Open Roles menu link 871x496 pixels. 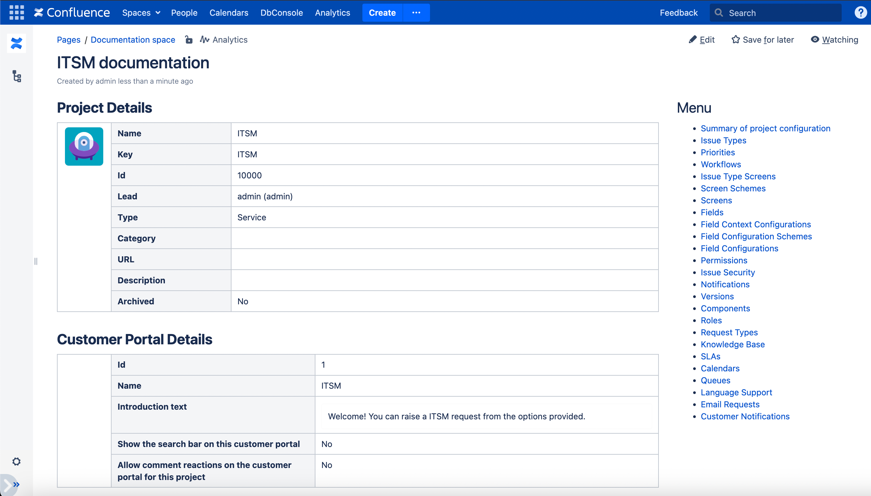pyautogui.click(x=711, y=320)
